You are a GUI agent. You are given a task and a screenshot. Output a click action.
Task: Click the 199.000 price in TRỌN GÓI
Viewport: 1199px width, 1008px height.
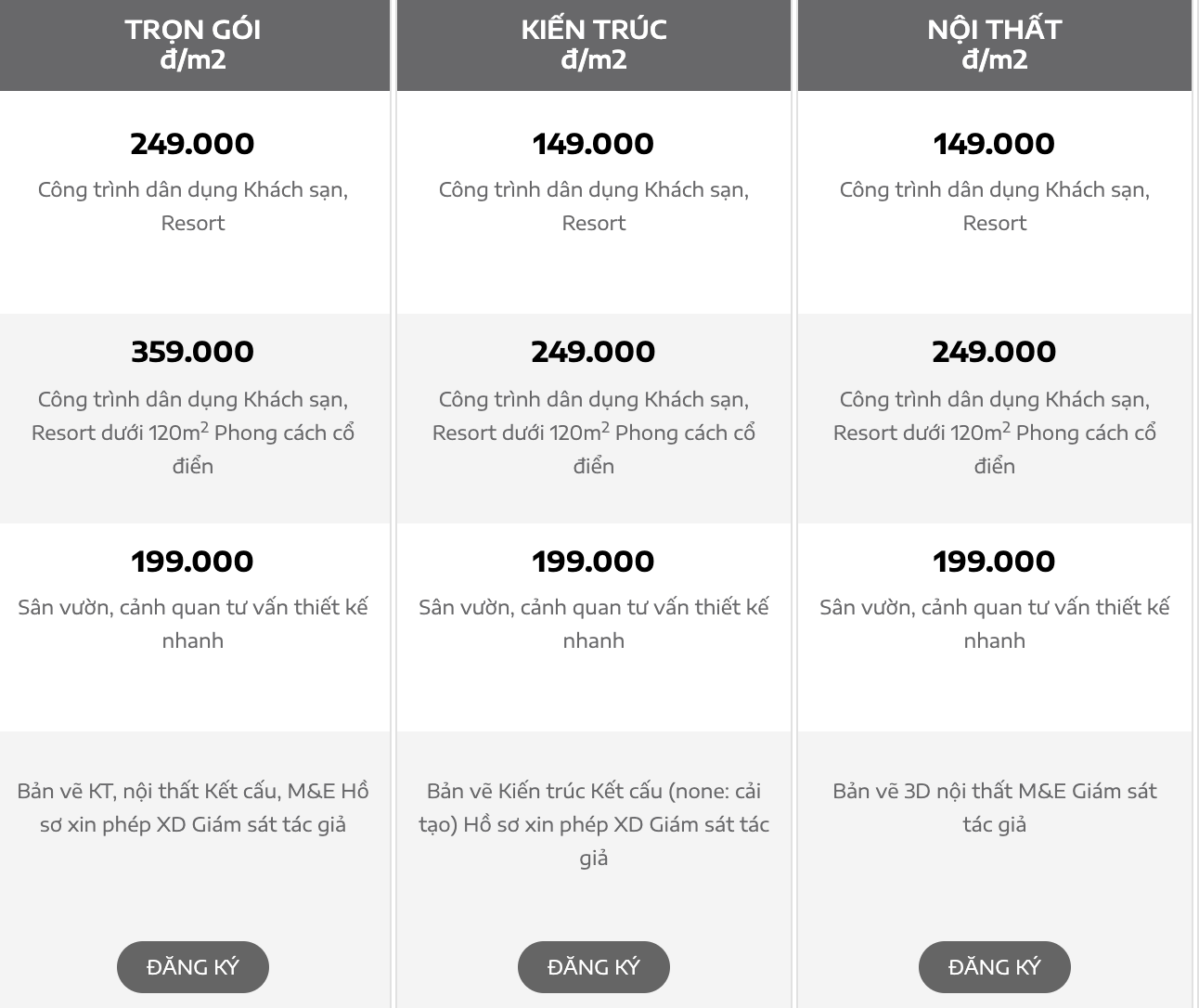point(193,562)
